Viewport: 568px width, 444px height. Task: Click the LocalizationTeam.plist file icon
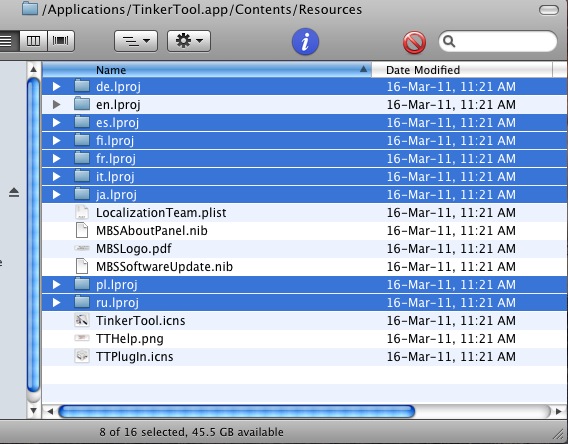82,212
